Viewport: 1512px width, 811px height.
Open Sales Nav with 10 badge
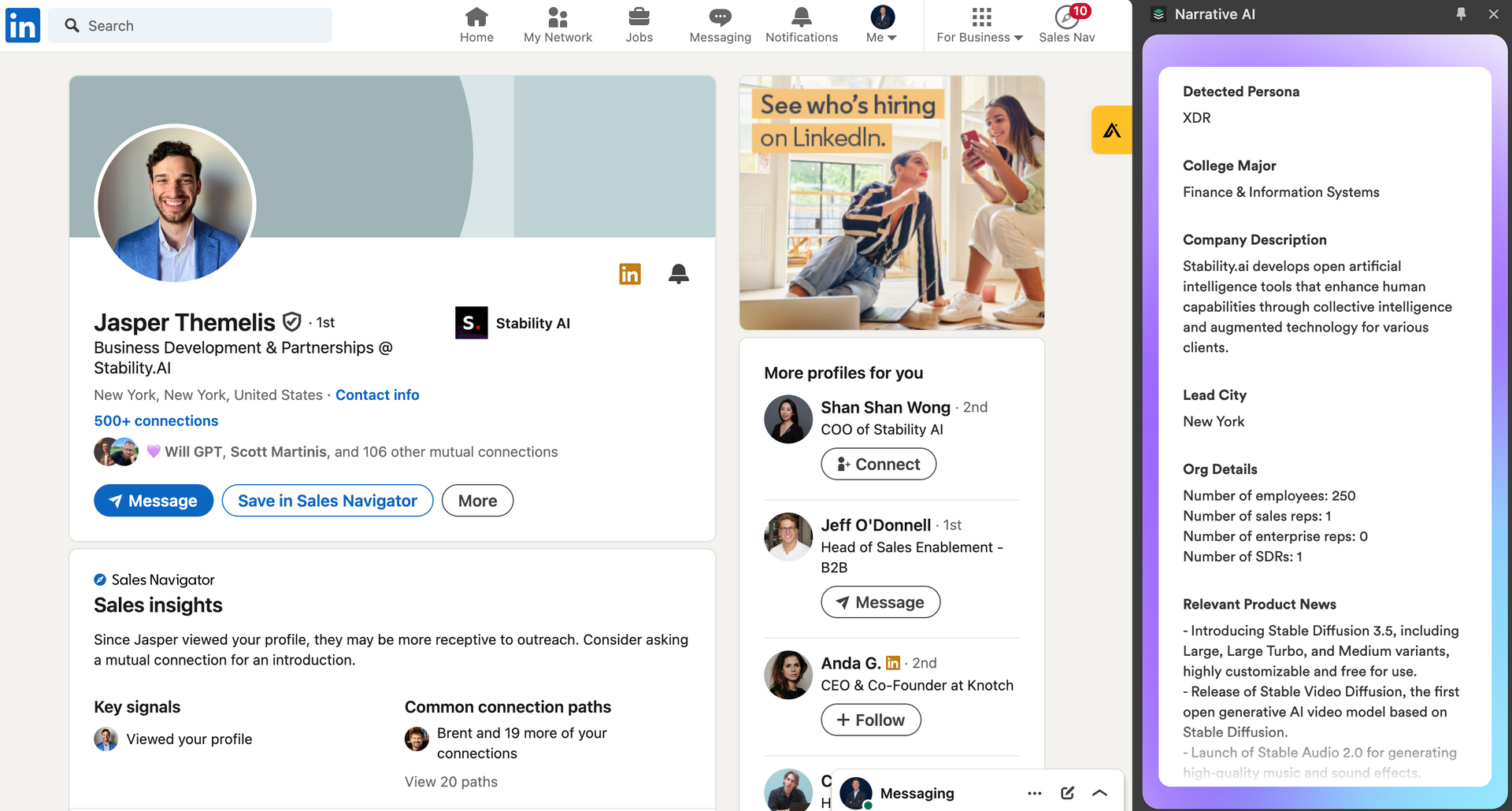click(1067, 25)
